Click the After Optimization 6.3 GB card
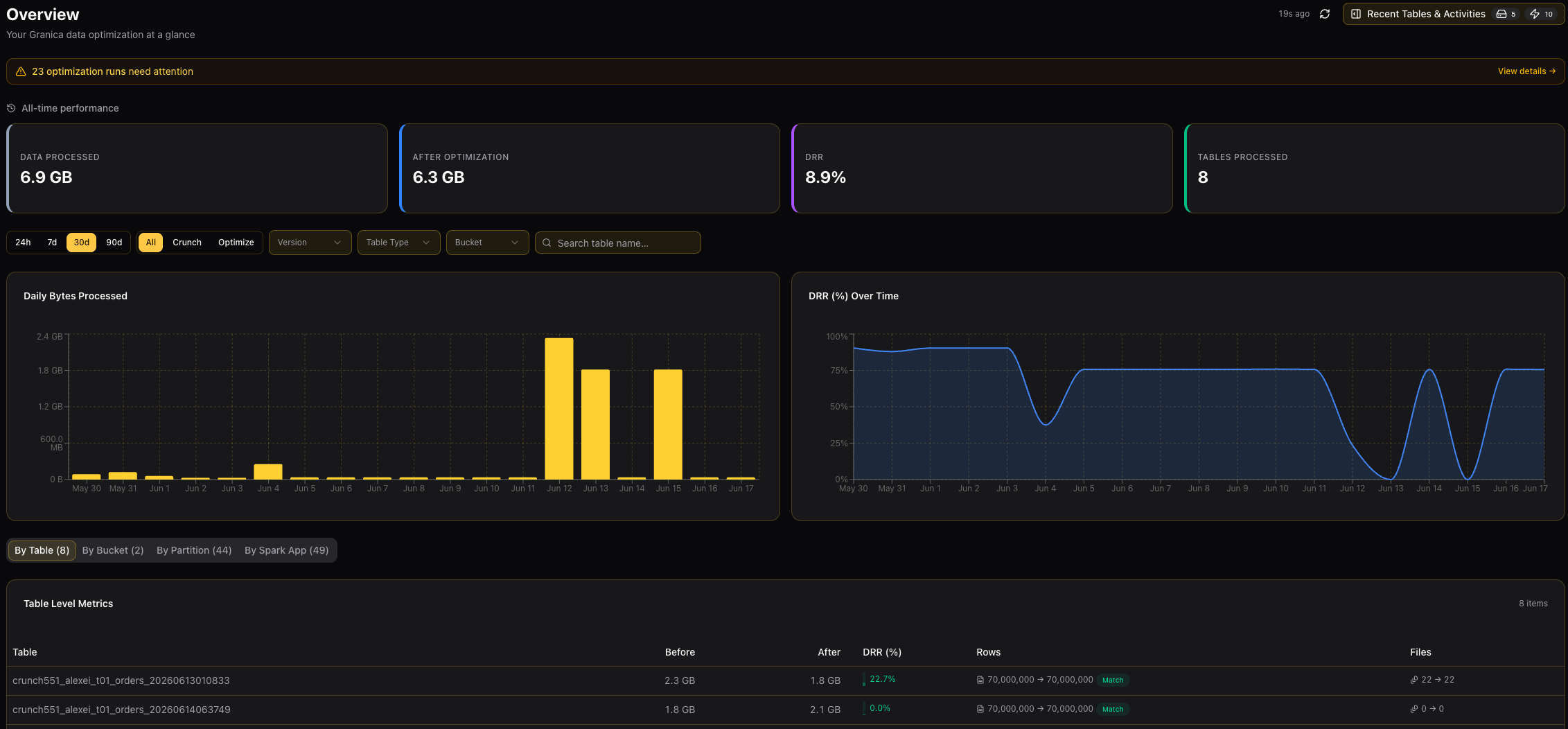 (x=590, y=168)
